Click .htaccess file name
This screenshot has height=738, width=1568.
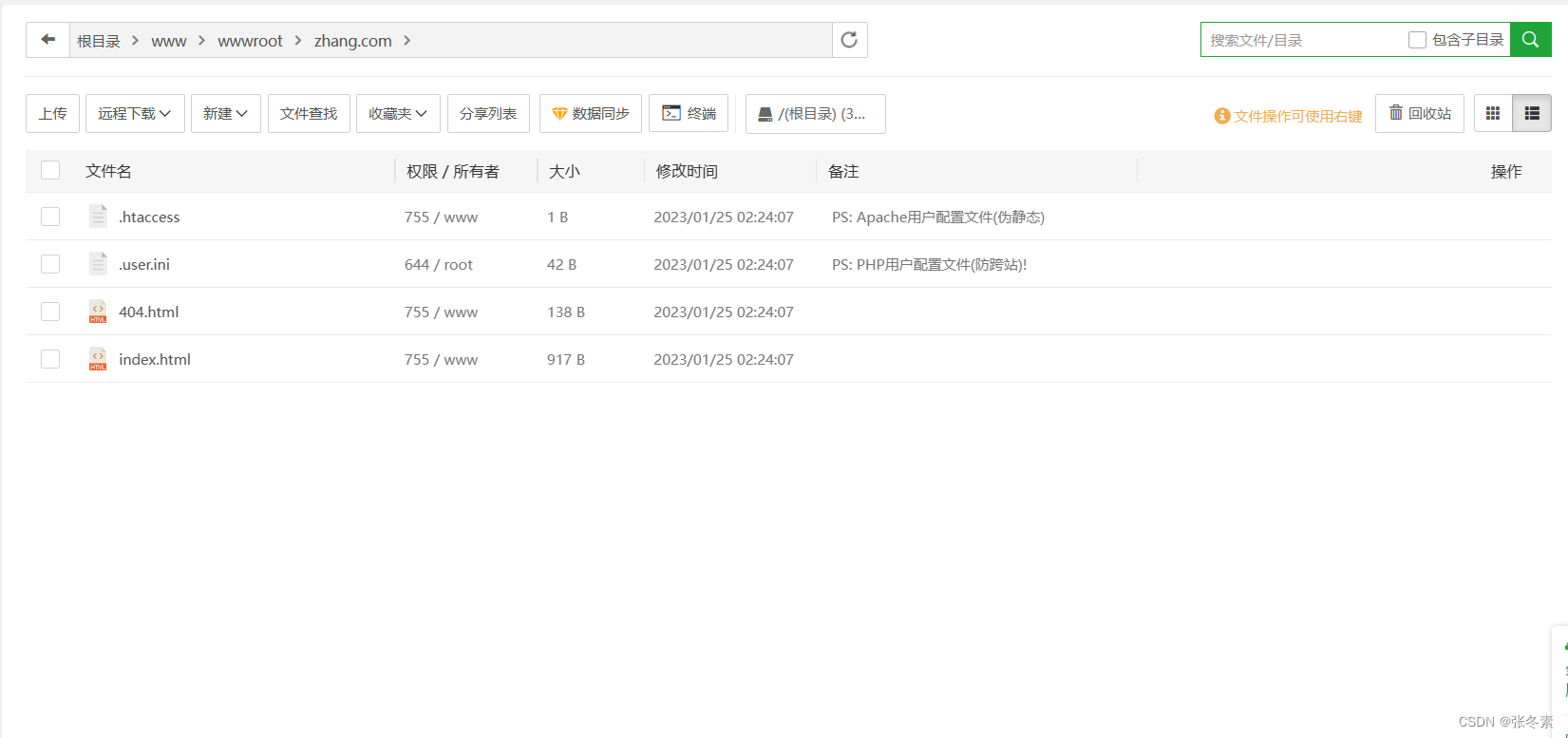tap(149, 217)
